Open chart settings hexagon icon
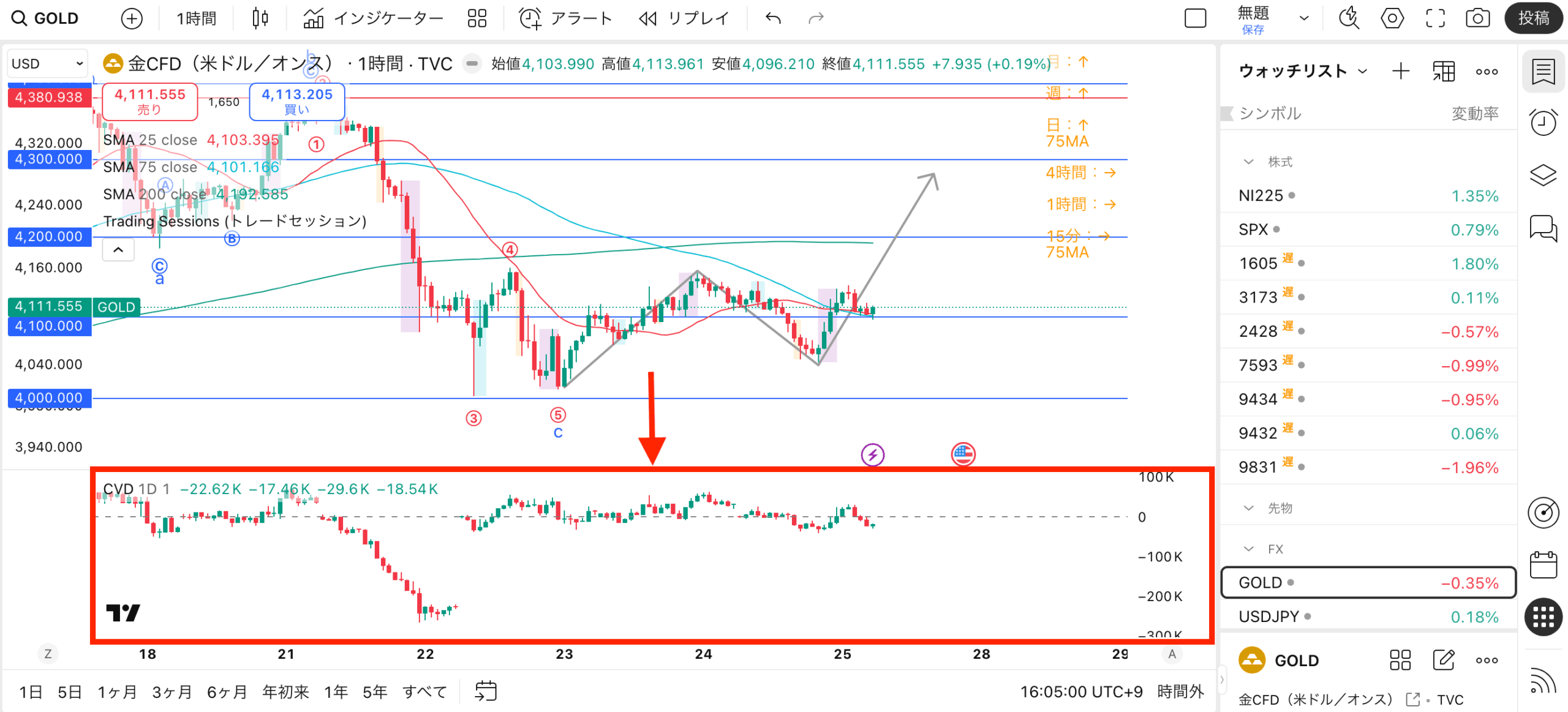The height and width of the screenshot is (712, 1568). tap(1392, 18)
